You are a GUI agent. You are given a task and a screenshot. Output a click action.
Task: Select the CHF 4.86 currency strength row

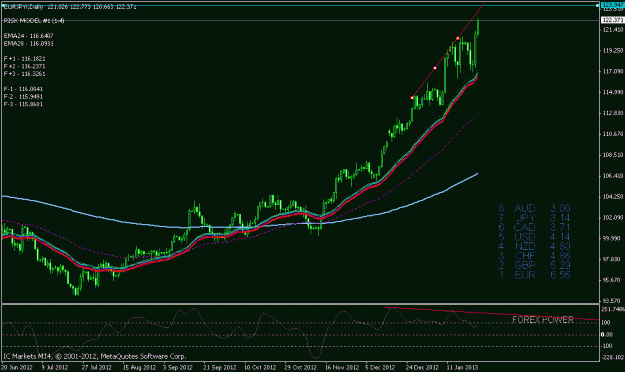coord(534,256)
